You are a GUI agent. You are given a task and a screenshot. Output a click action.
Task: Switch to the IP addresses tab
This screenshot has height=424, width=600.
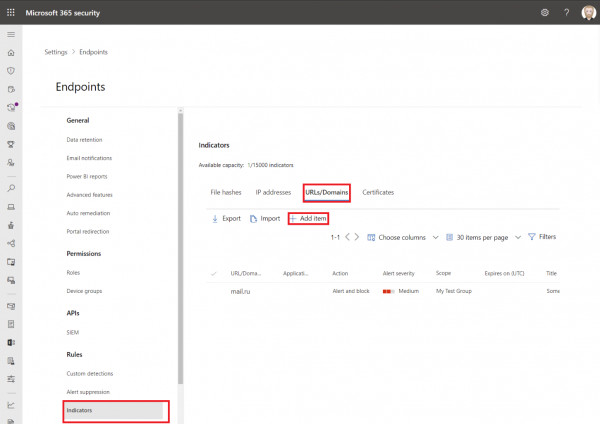click(273, 192)
